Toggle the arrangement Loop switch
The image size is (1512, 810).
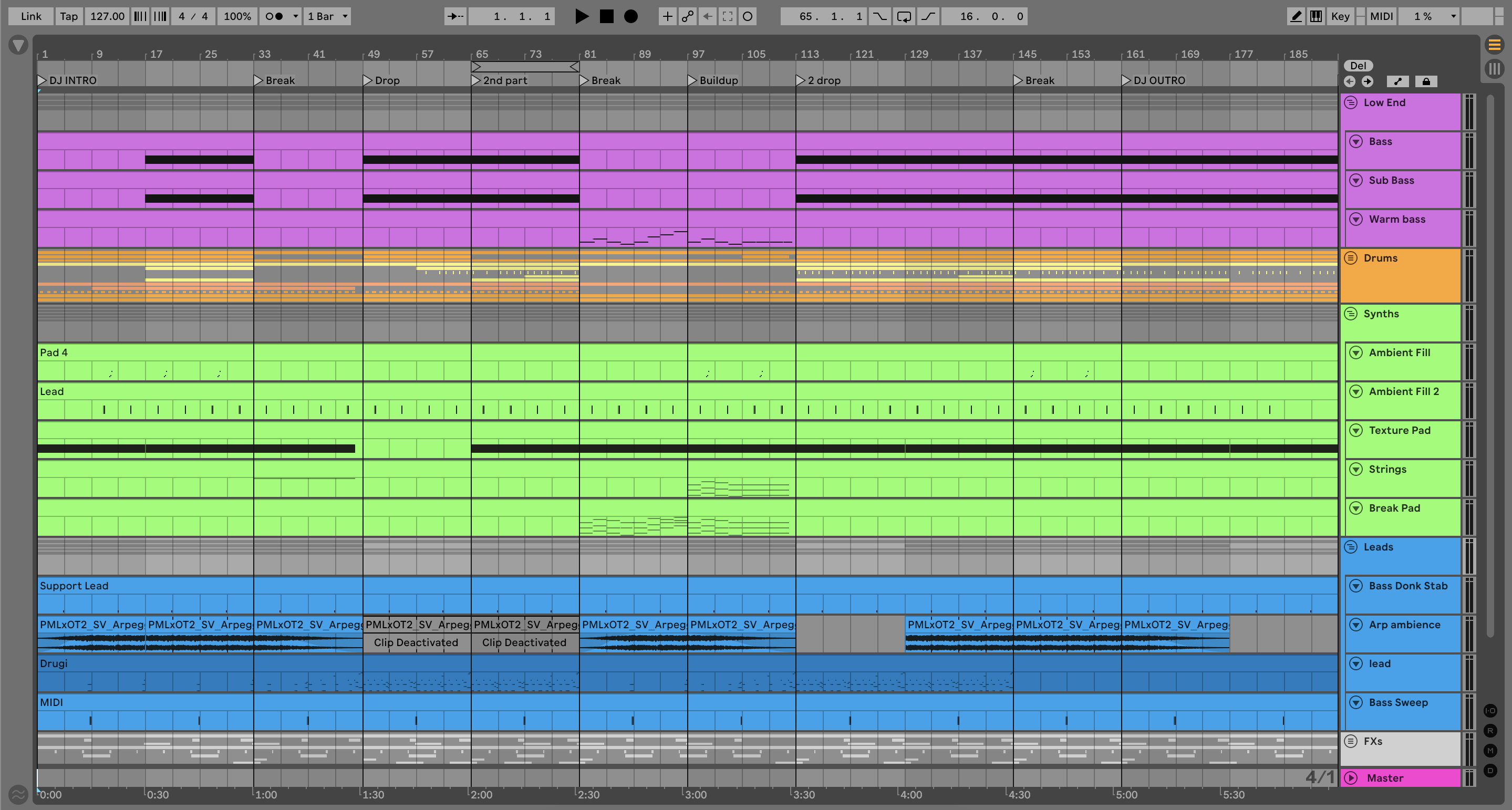[x=904, y=16]
